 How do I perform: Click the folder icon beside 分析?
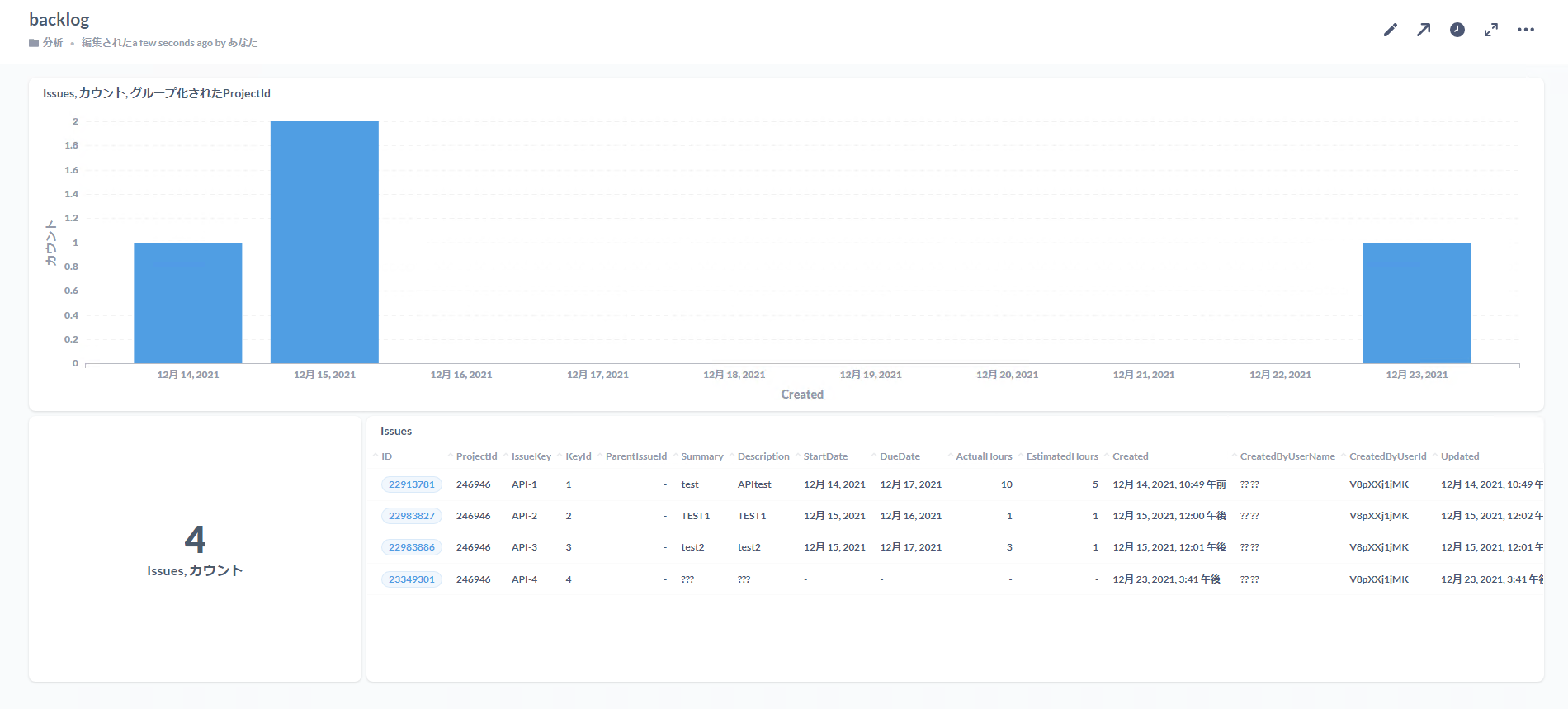pyautogui.click(x=34, y=43)
